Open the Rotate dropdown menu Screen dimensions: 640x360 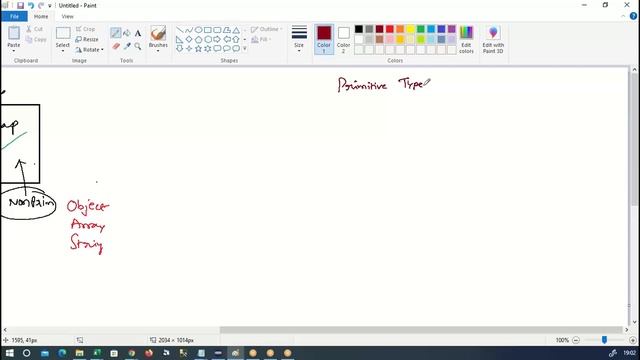click(89, 49)
